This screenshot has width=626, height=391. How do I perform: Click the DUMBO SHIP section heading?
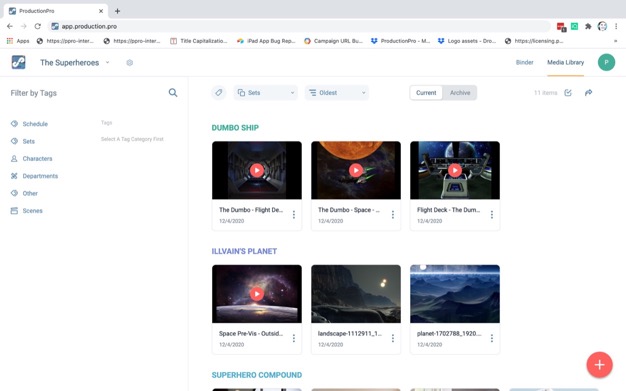(x=235, y=128)
